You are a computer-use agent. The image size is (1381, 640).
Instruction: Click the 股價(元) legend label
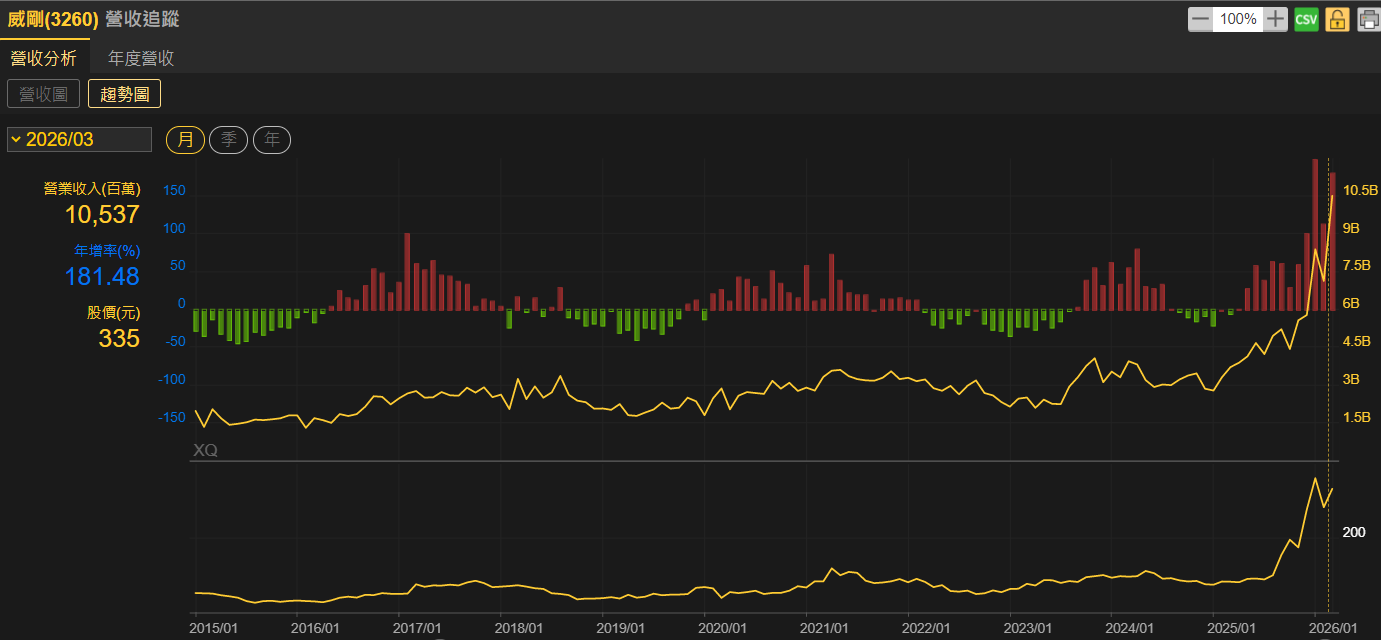click(x=113, y=313)
